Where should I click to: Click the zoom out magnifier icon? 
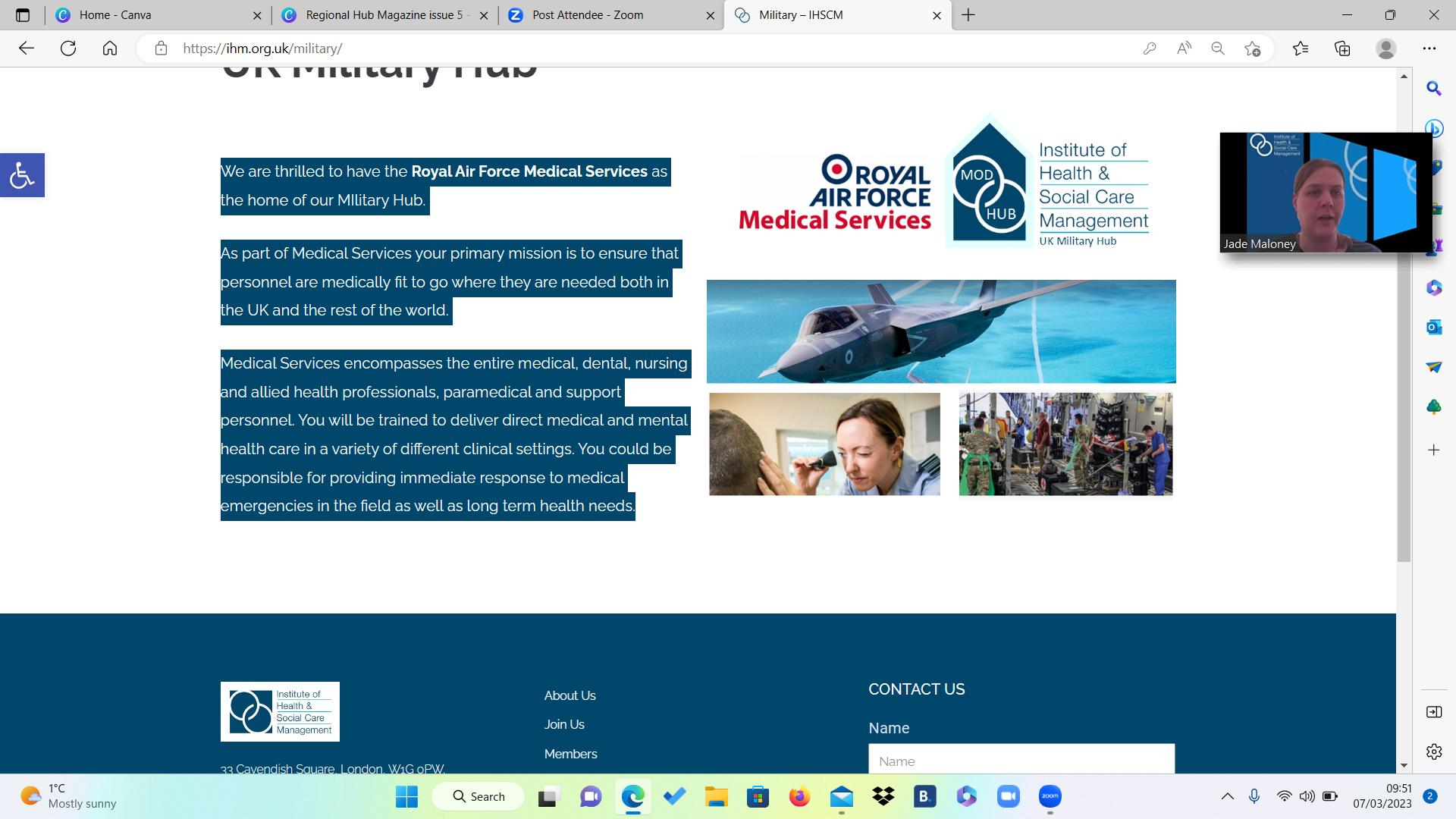click(x=1218, y=49)
